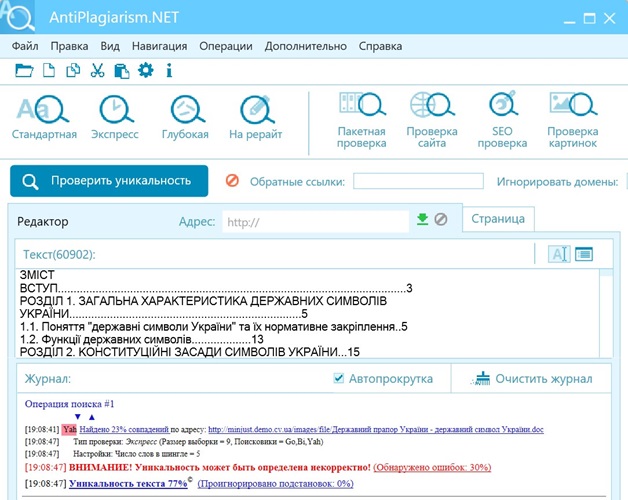
Task: Open the Операции menu
Action: [x=226, y=46]
